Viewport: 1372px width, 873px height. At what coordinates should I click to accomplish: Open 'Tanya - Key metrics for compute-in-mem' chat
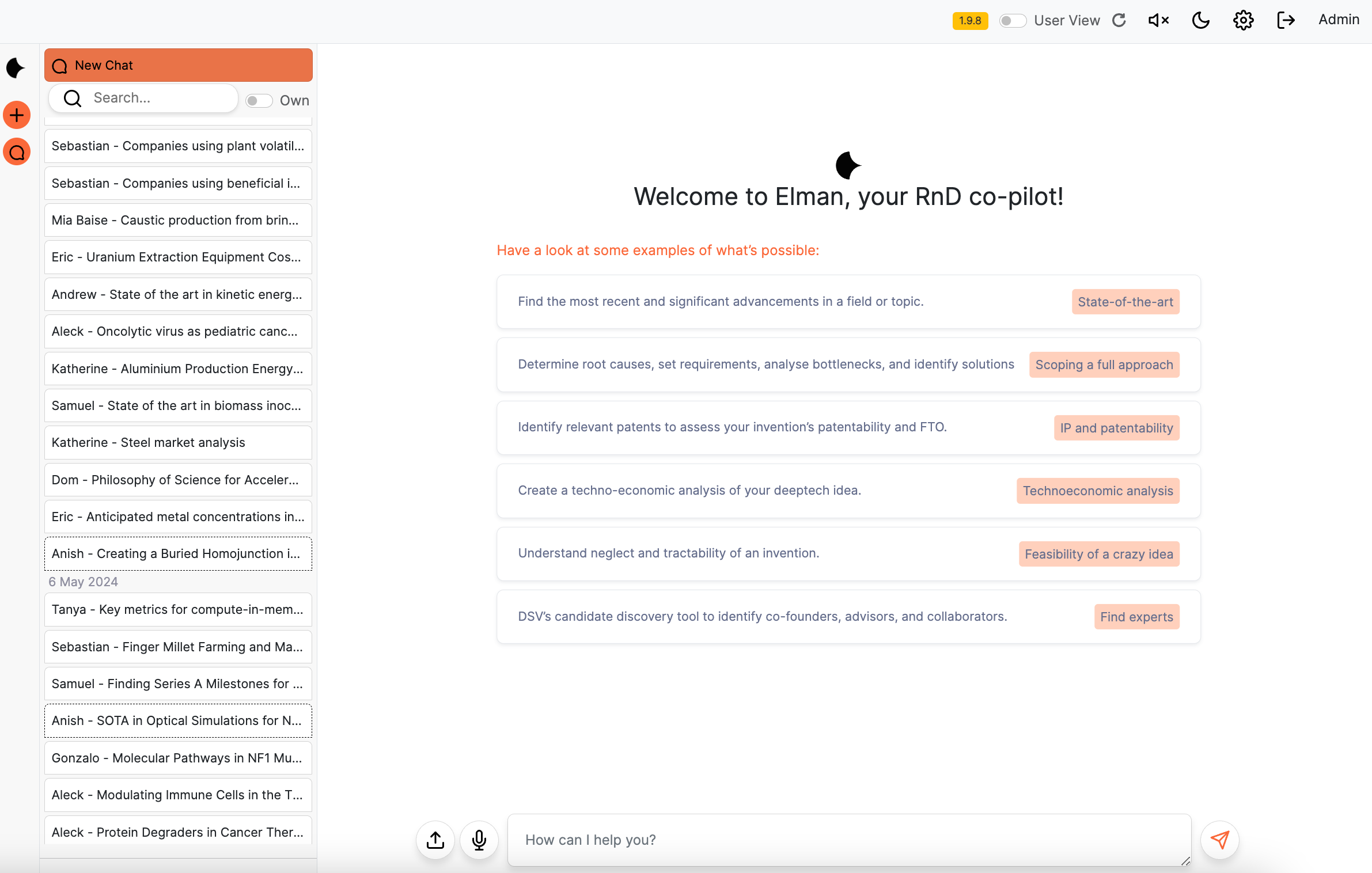[x=179, y=610]
